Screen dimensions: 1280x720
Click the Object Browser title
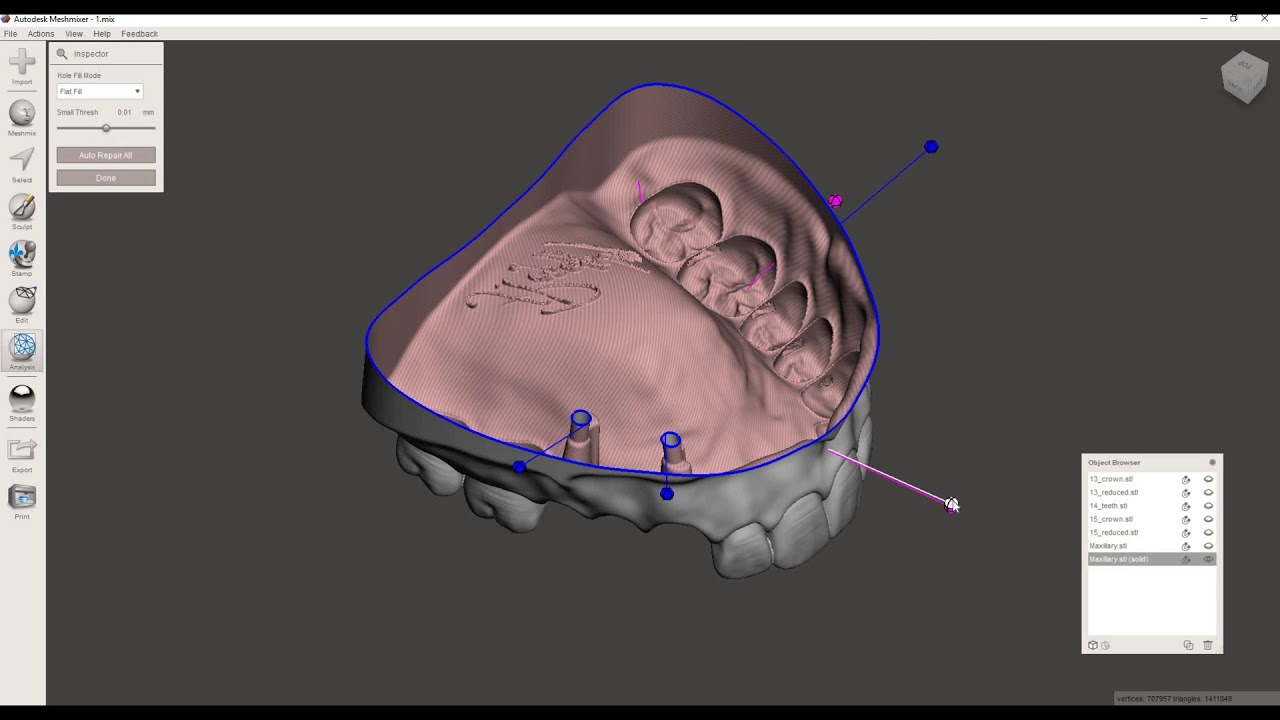1114,462
